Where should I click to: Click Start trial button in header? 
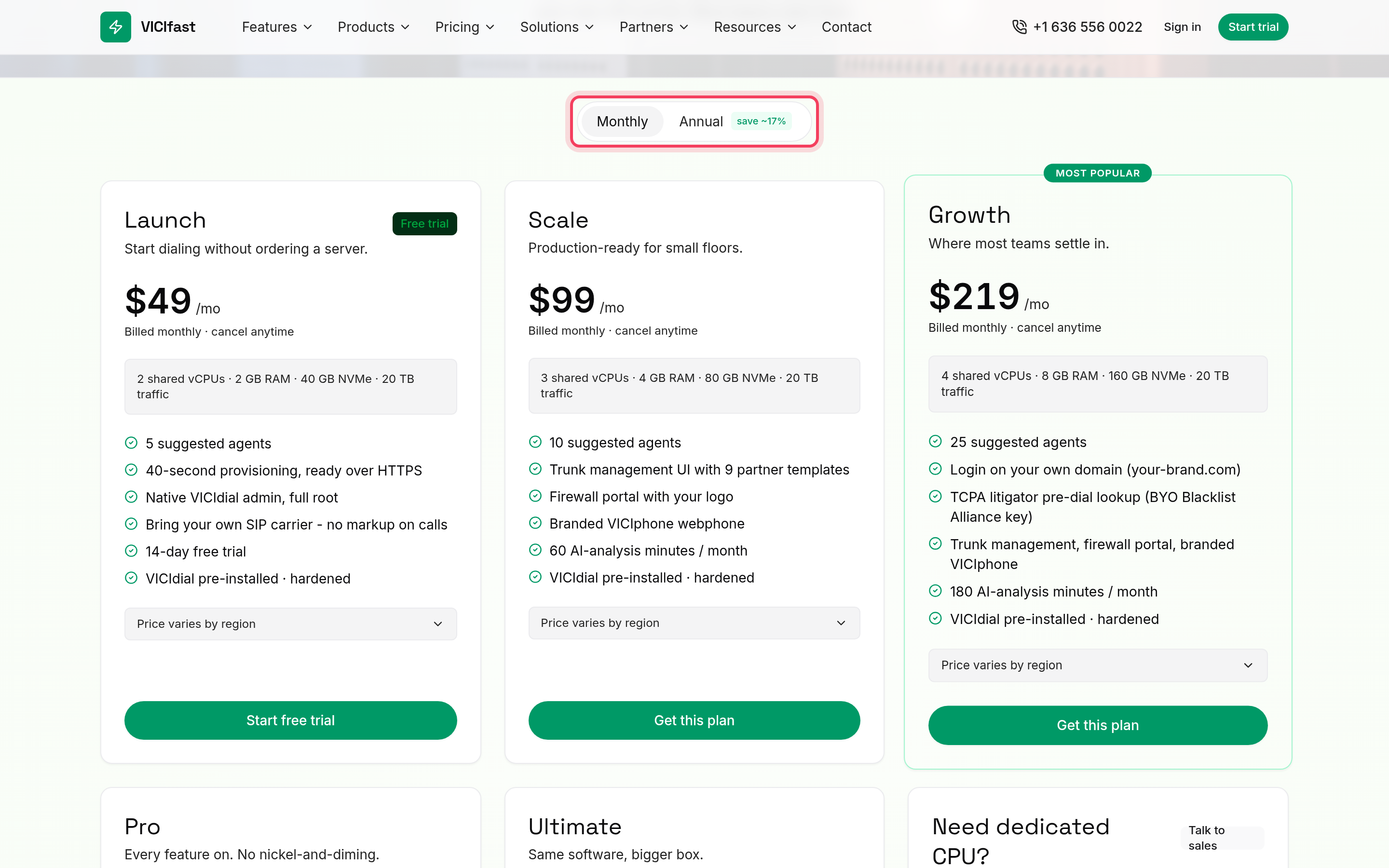[x=1253, y=27]
